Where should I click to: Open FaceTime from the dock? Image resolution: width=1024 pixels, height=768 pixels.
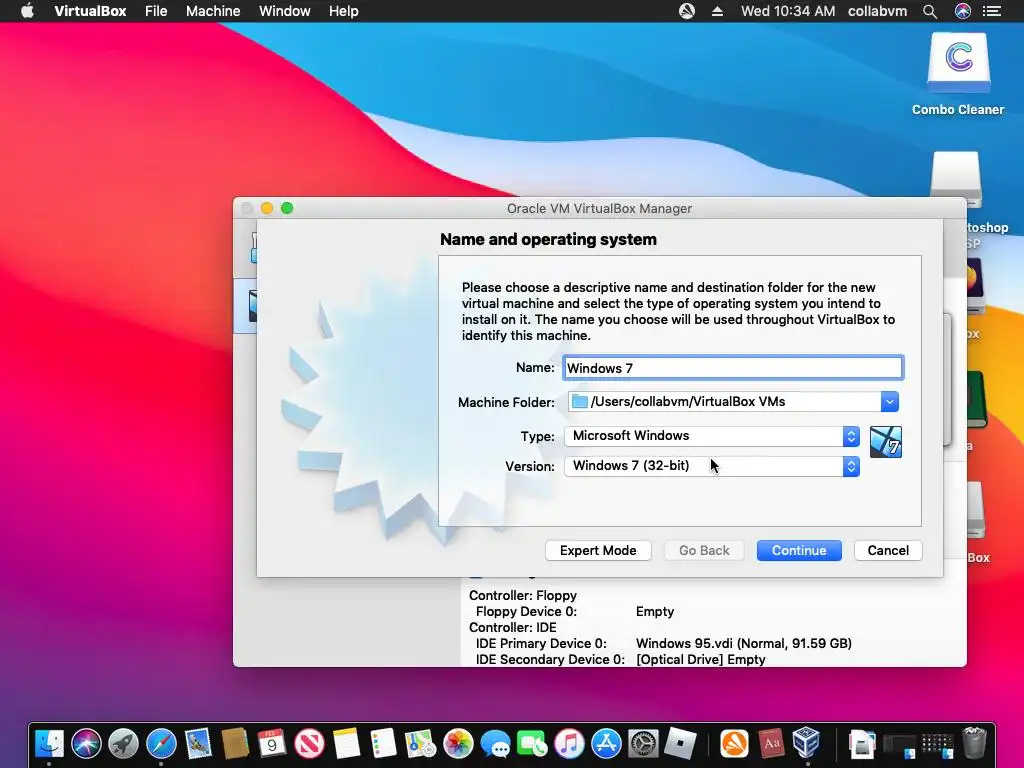532,743
